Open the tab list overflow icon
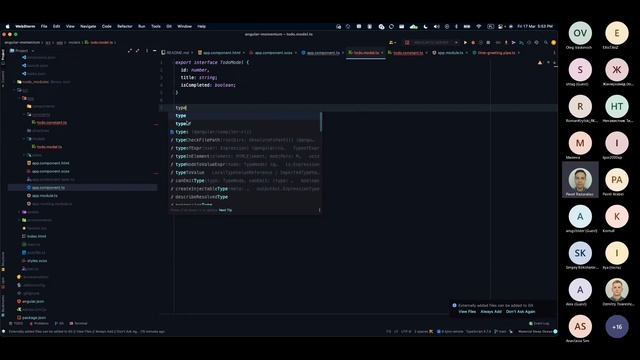Screen dimensions: 640x360 [554, 53]
